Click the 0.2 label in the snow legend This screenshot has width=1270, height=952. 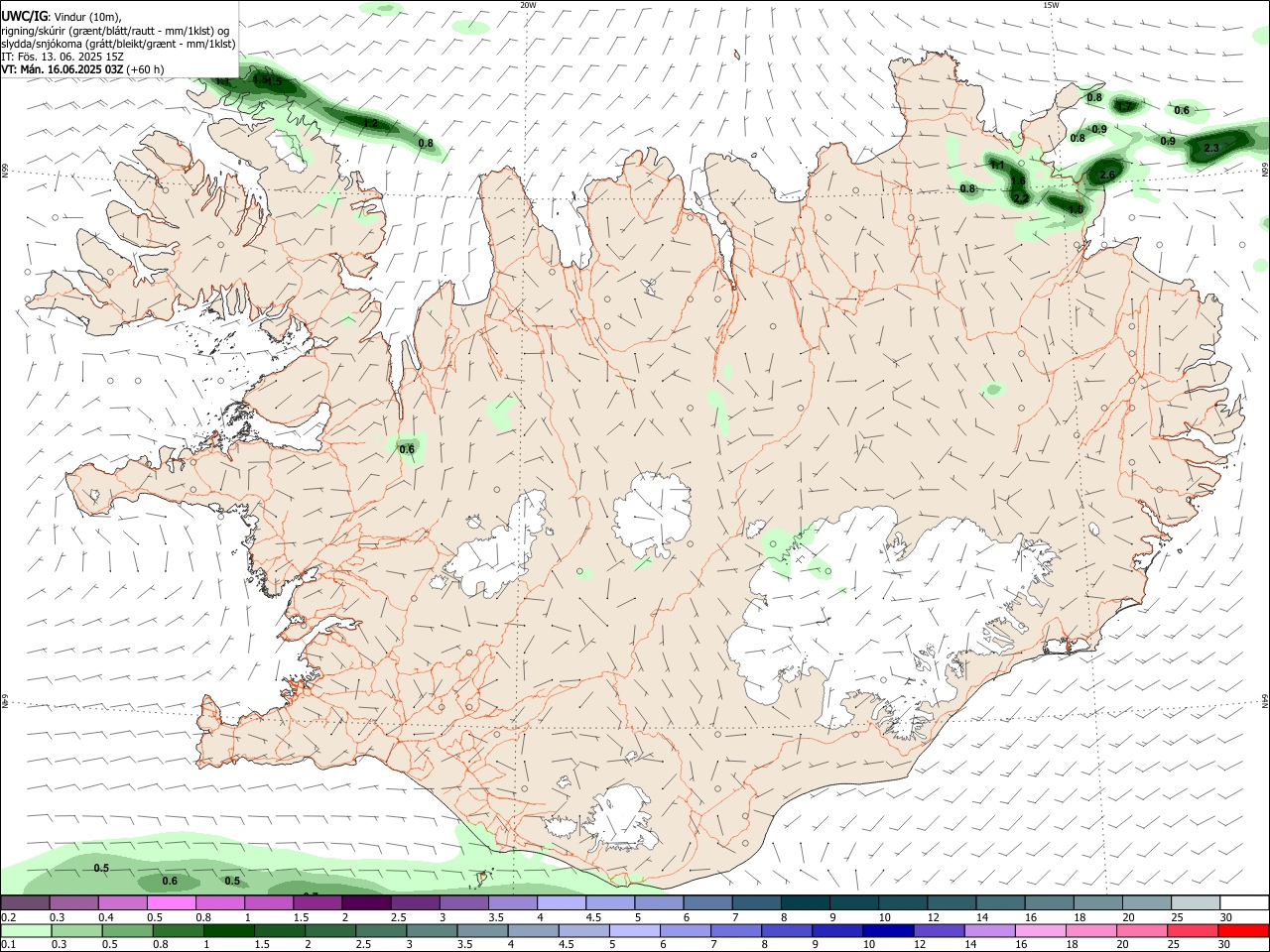click(x=8, y=918)
